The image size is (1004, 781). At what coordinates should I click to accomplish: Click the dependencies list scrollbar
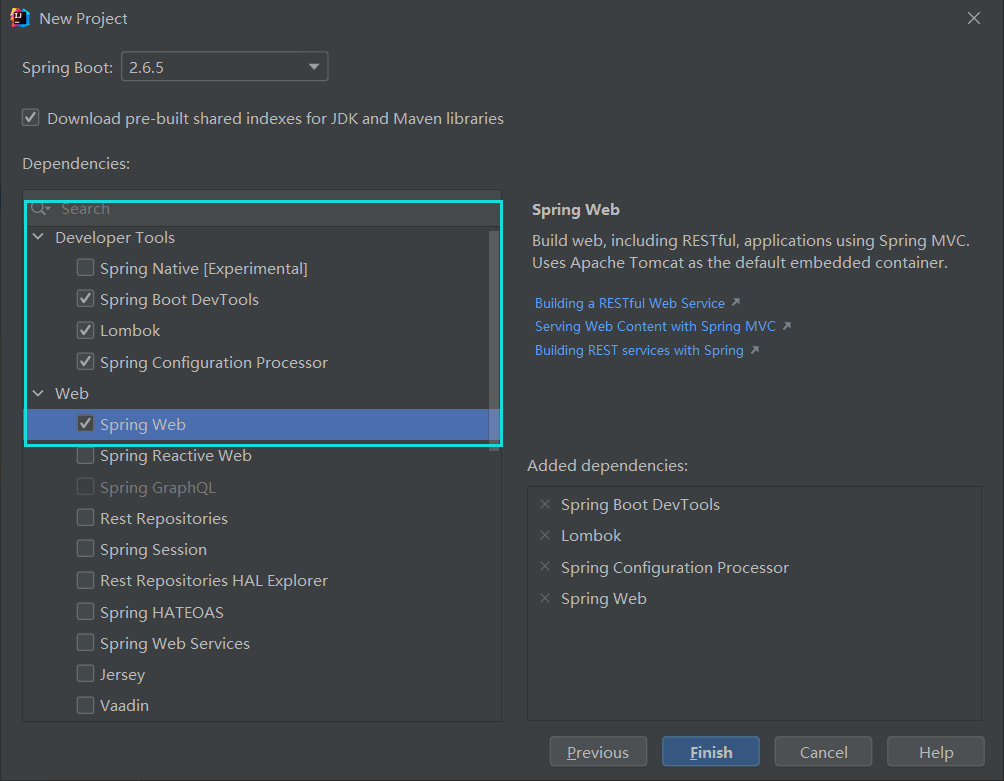[494, 341]
